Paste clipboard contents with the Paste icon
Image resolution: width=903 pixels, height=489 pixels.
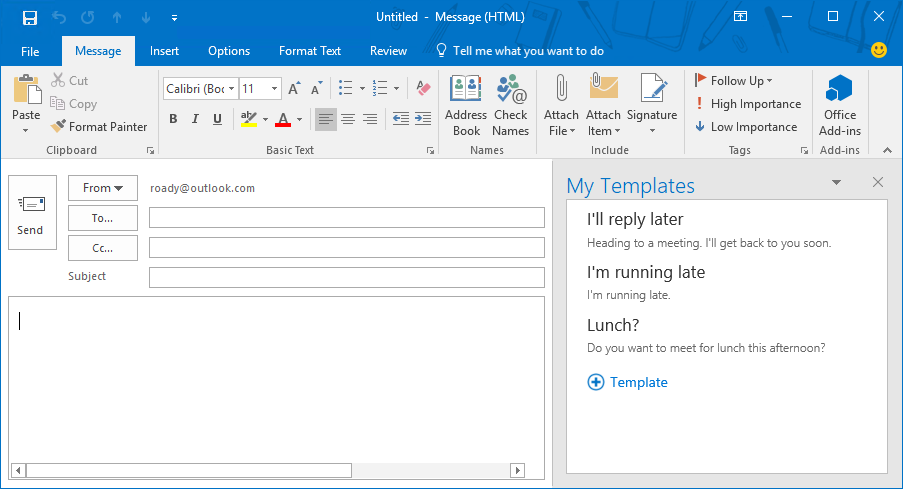click(x=26, y=91)
